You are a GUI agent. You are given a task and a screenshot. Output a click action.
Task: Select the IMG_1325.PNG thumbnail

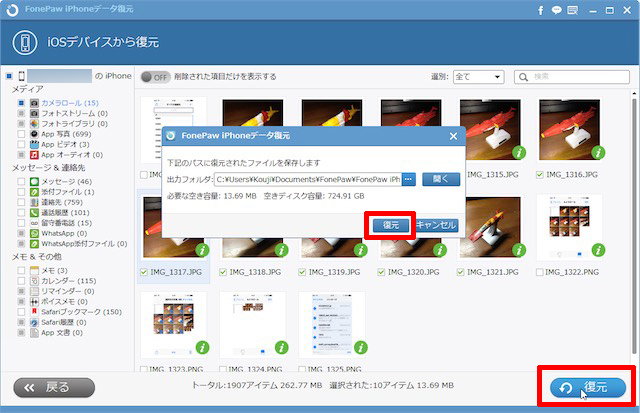pyautogui.click(x=332, y=324)
